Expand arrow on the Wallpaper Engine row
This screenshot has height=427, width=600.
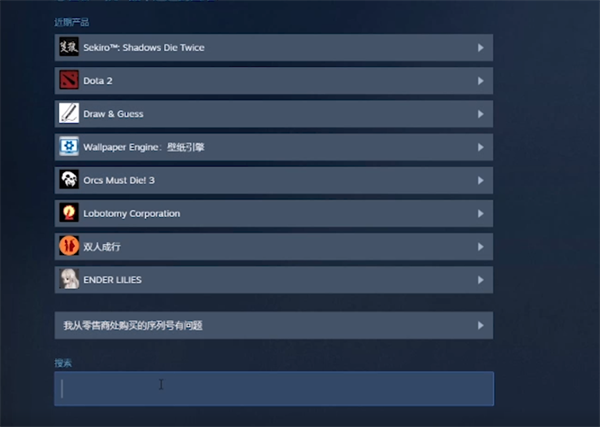[481, 147]
